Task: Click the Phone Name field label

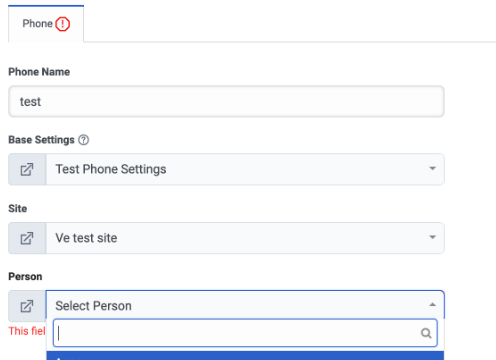Action: [39, 72]
